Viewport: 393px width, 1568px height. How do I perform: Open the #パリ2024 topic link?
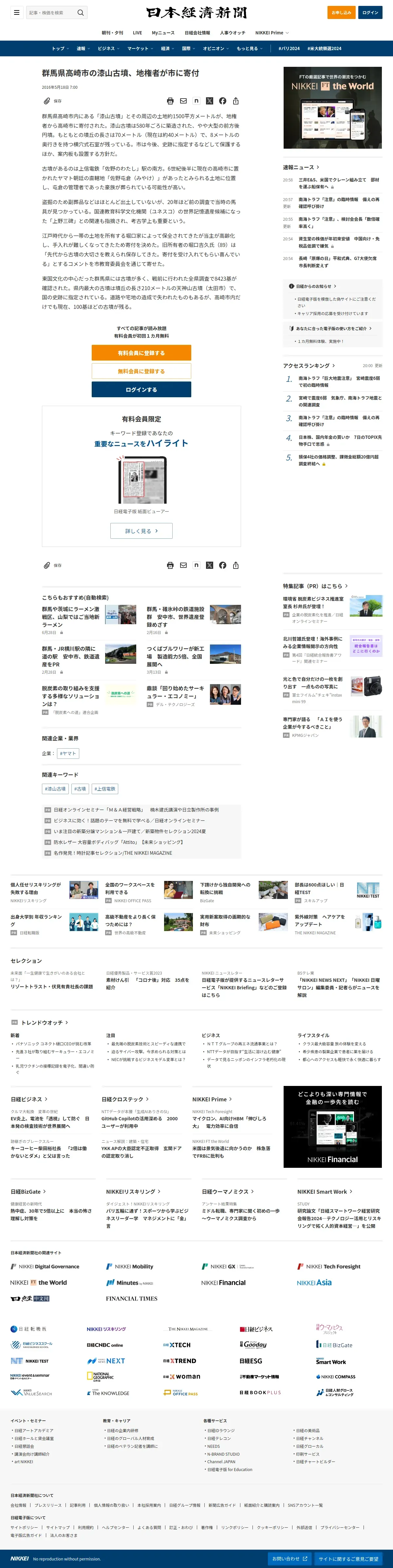289,49
